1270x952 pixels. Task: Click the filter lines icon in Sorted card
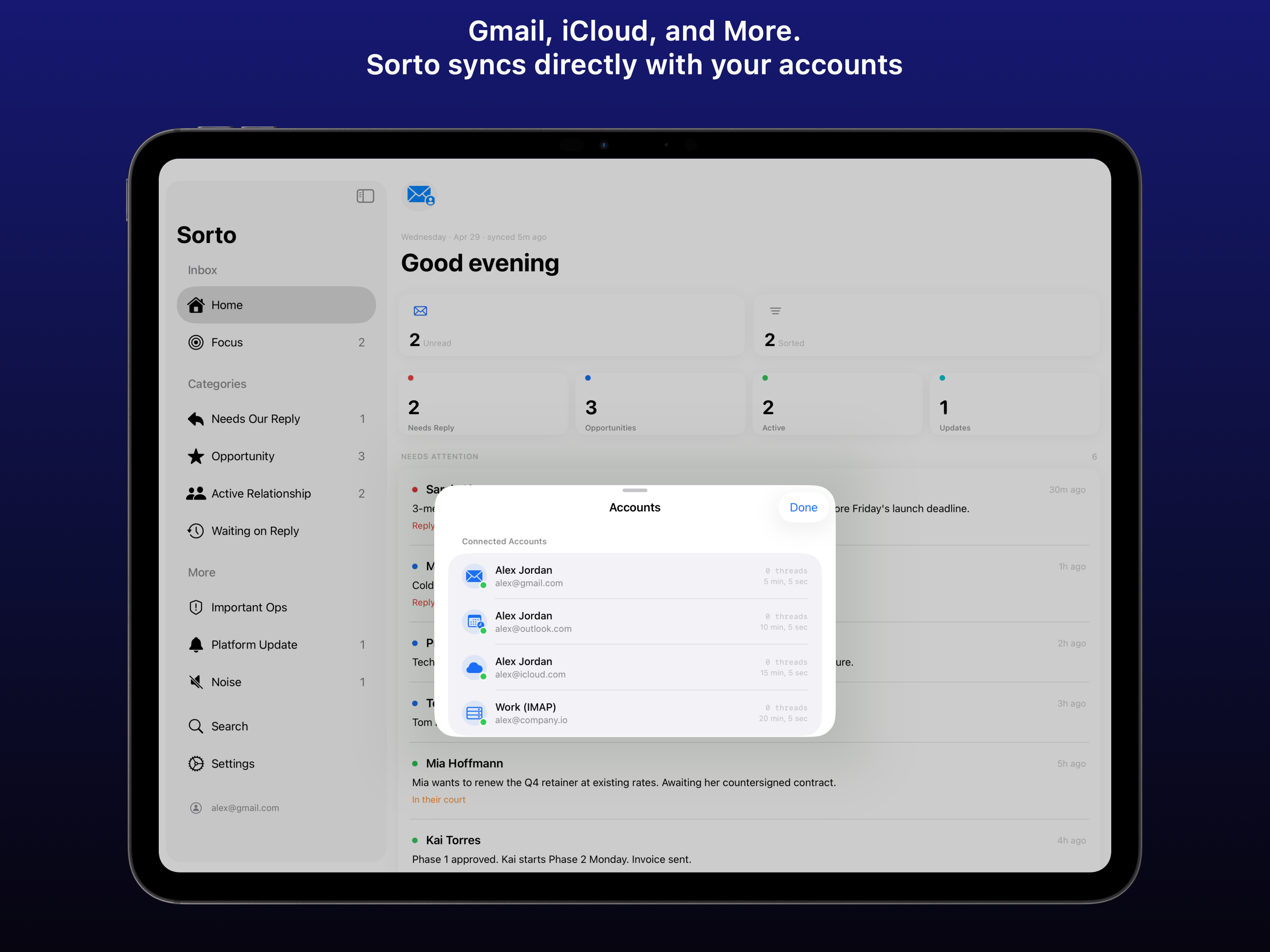[775, 311]
